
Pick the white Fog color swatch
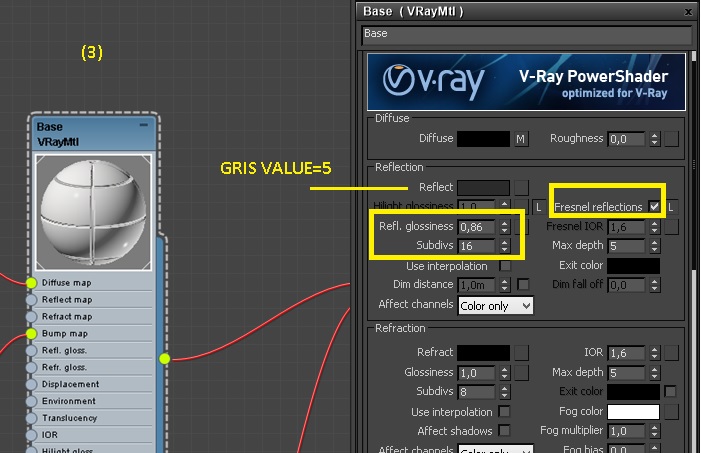pyautogui.click(x=633, y=411)
